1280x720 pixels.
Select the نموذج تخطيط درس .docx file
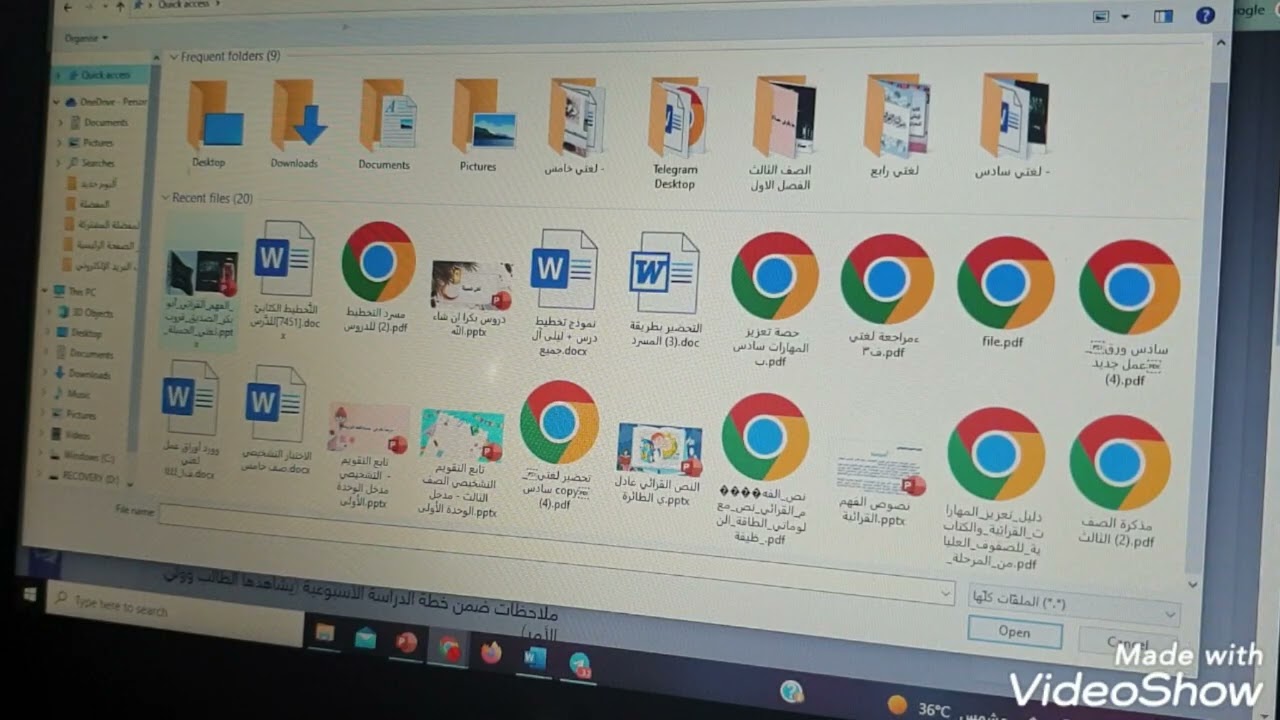[x=563, y=292]
